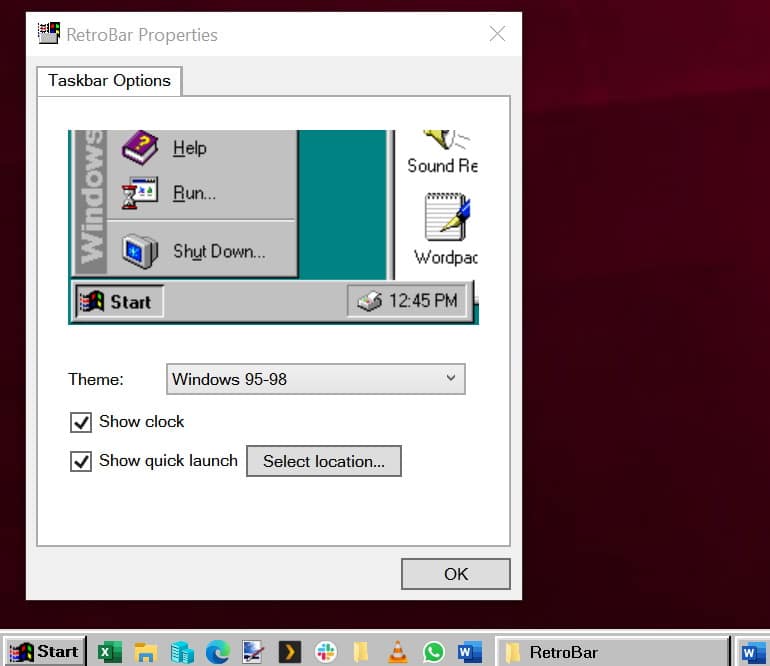Open WhatsApp from the quick launch bar
Screen dimensions: 770x666
[433, 652]
